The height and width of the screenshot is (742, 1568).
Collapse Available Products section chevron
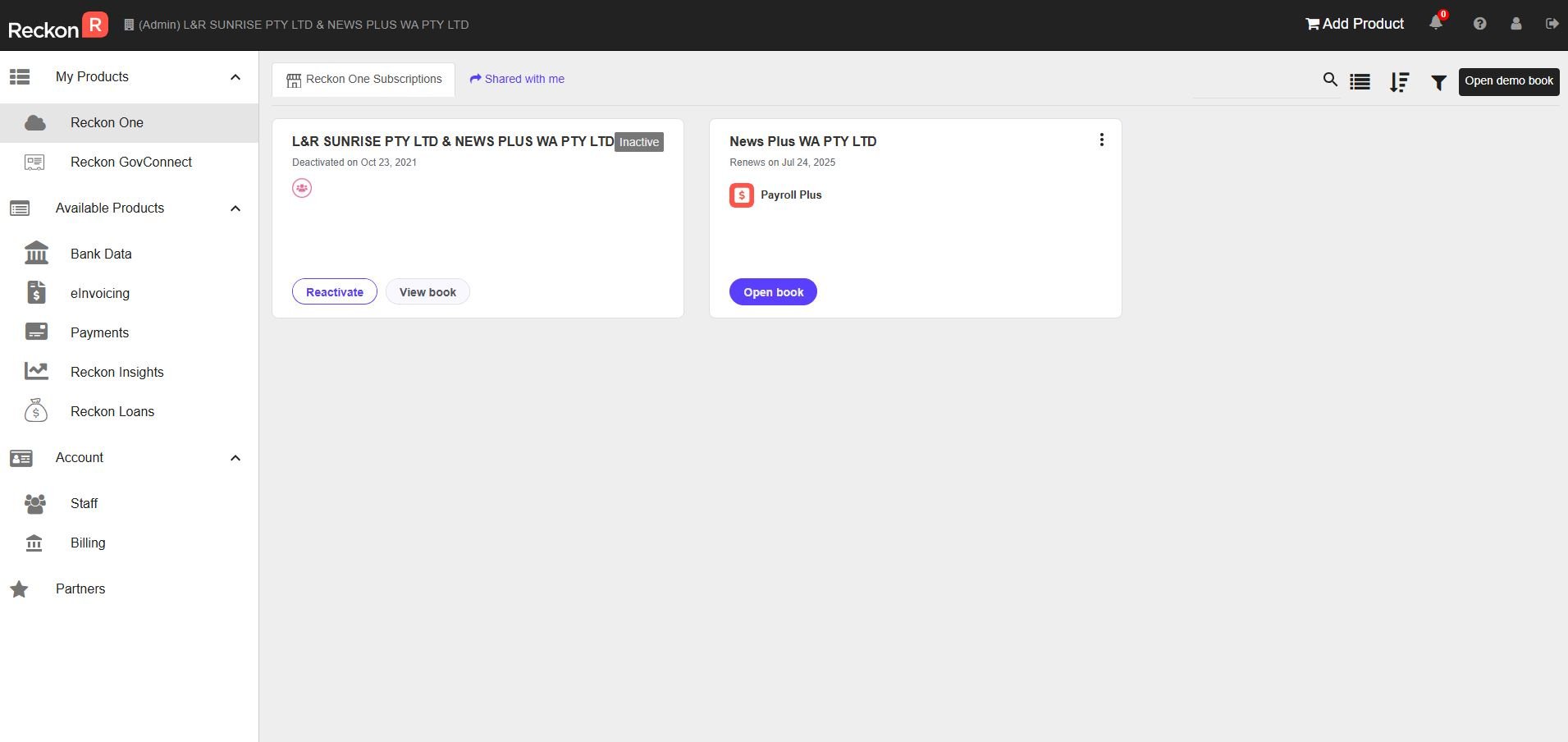pyautogui.click(x=235, y=208)
